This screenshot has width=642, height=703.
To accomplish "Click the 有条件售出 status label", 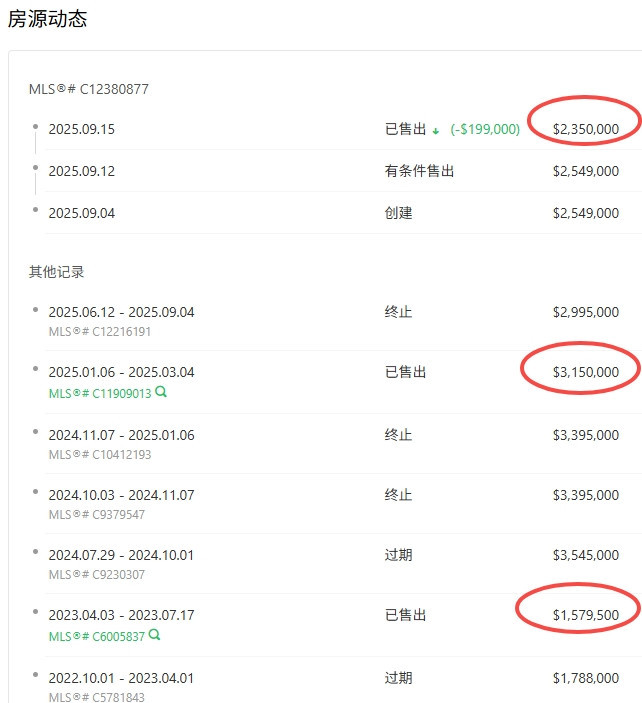I will click(419, 171).
